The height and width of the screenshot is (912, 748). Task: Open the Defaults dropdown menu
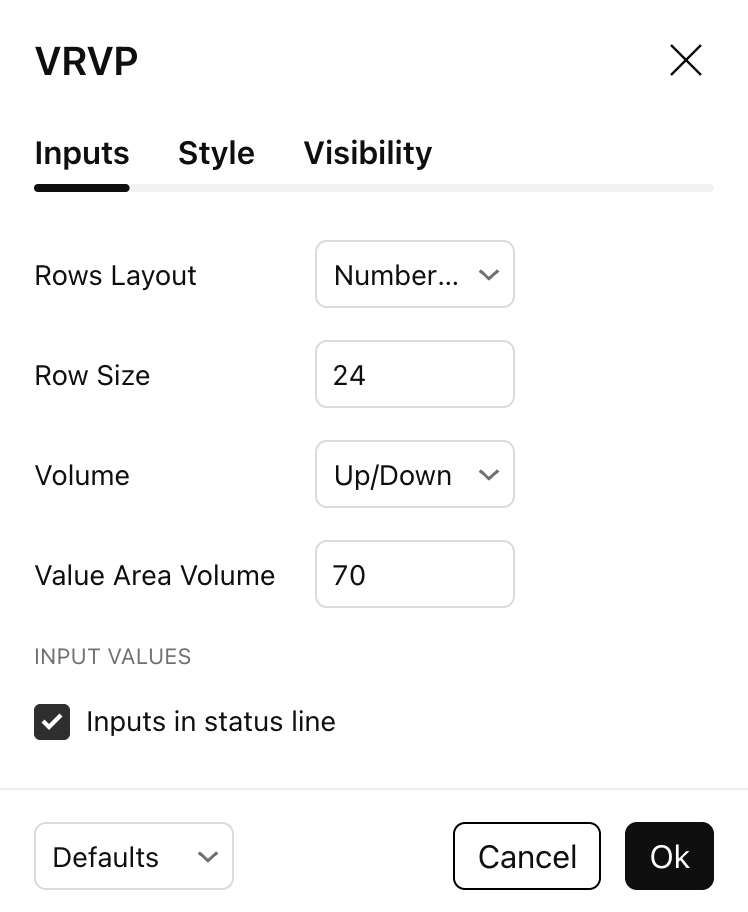click(x=133, y=856)
